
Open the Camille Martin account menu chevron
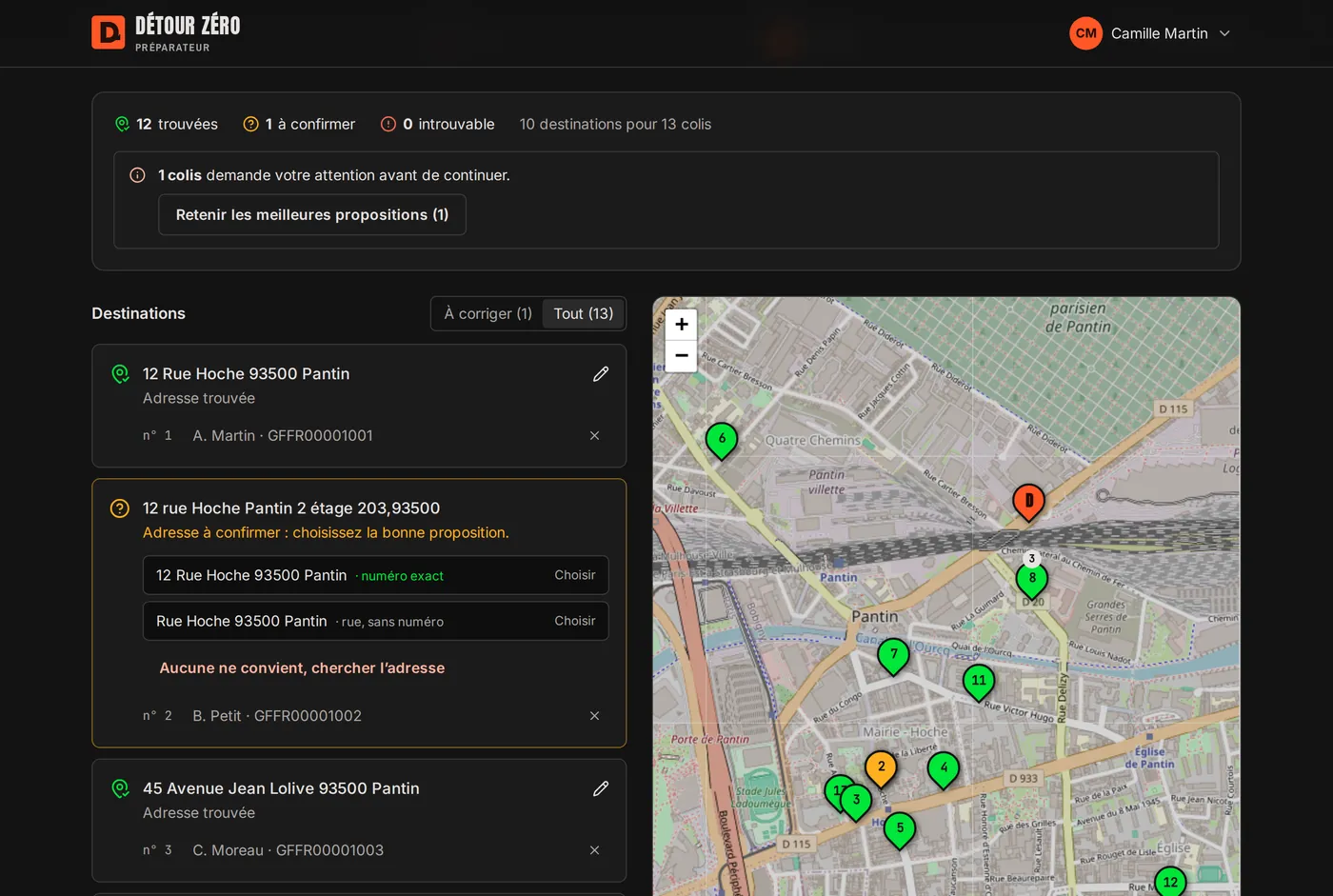coord(1225,33)
